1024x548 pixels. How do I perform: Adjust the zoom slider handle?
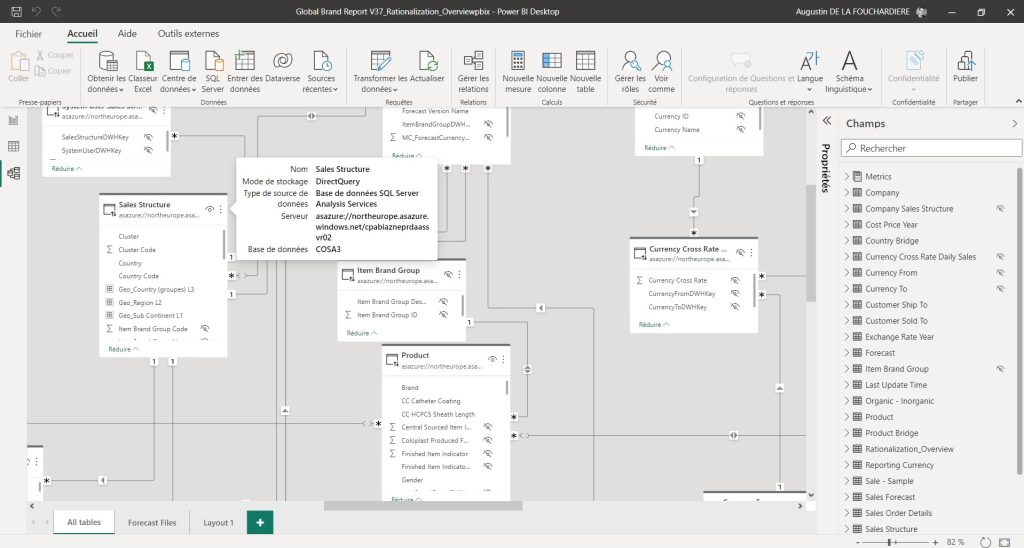click(889, 542)
